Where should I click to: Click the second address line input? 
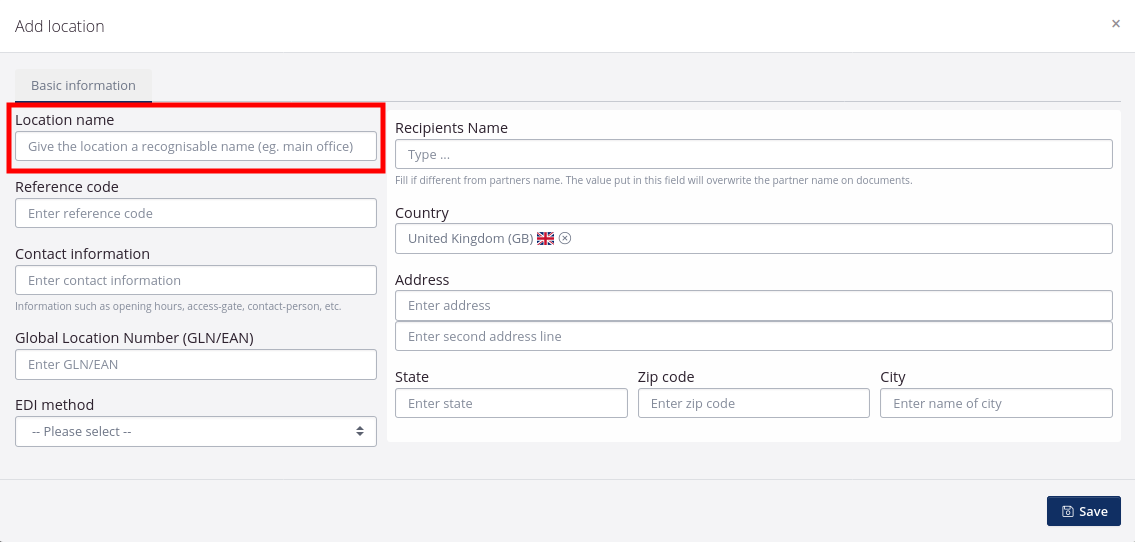click(x=753, y=337)
